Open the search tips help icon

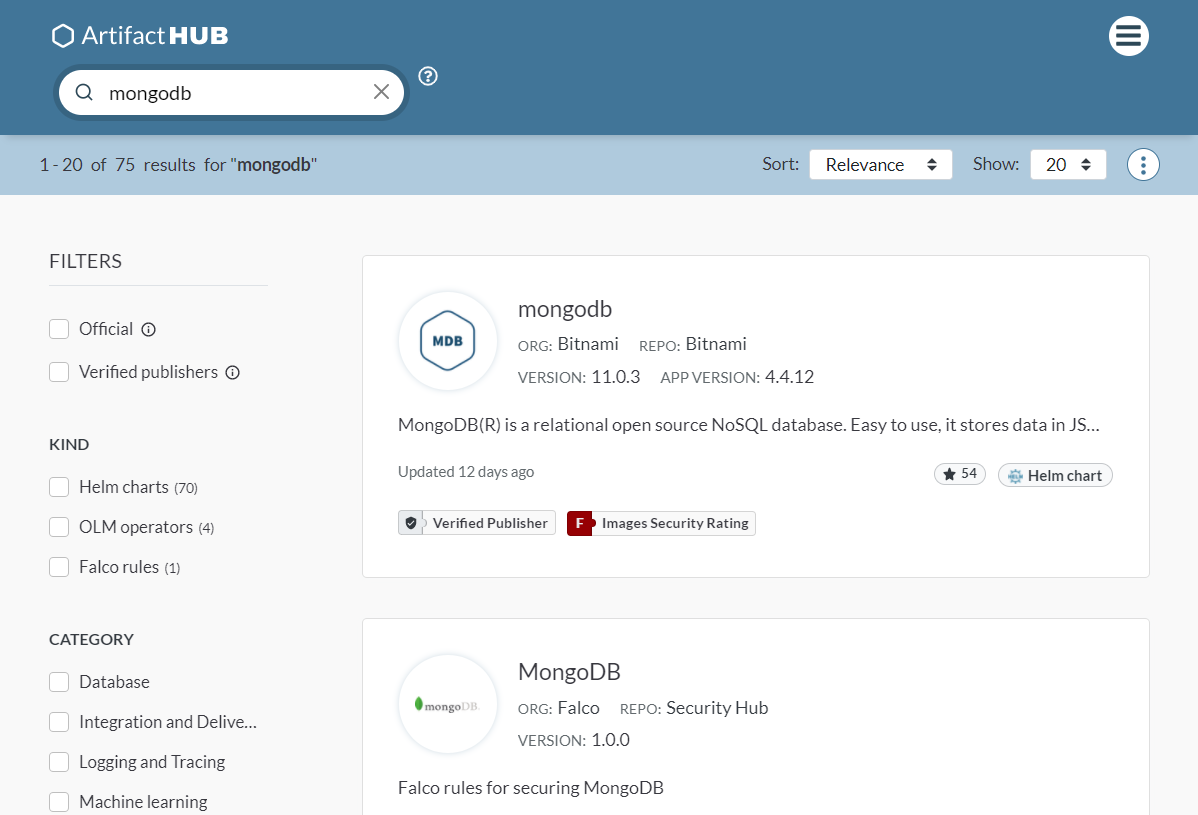coord(428,76)
